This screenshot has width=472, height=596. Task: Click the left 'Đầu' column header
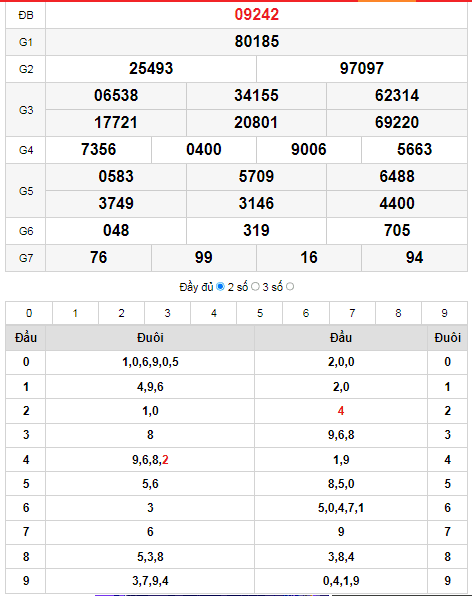[26, 338]
